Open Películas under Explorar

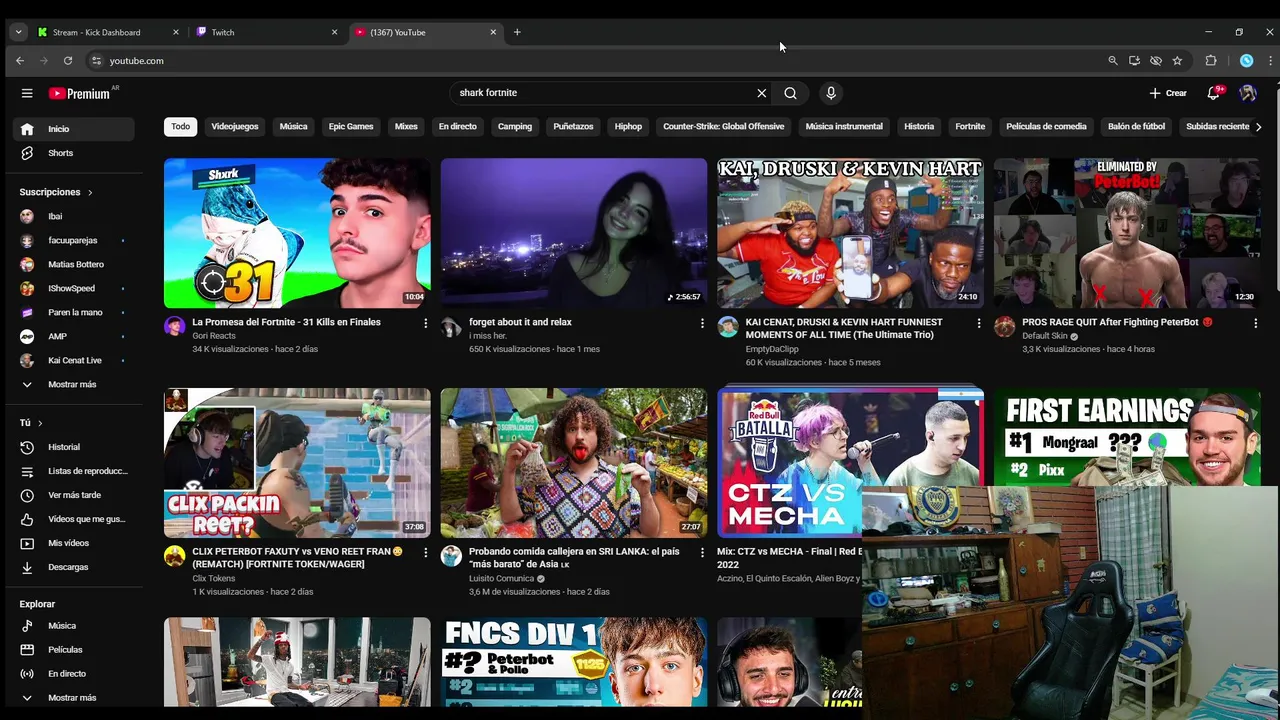point(74,650)
